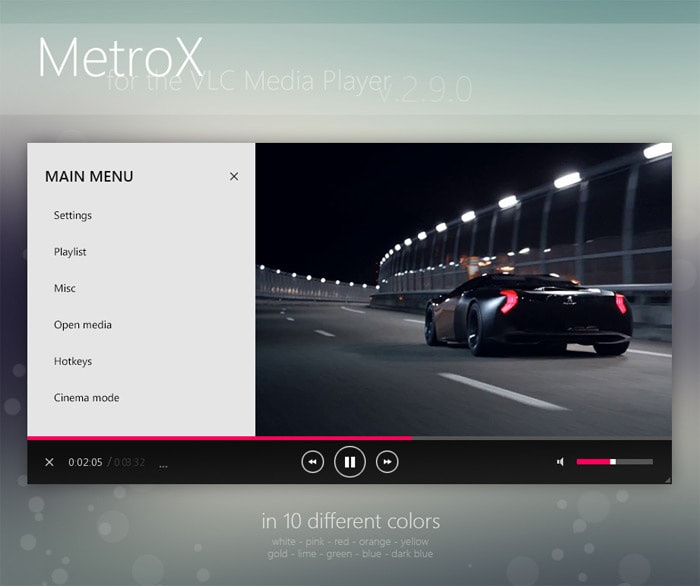Click the MAIN MENU heading
700x586 pixels.
[x=89, y=177]
